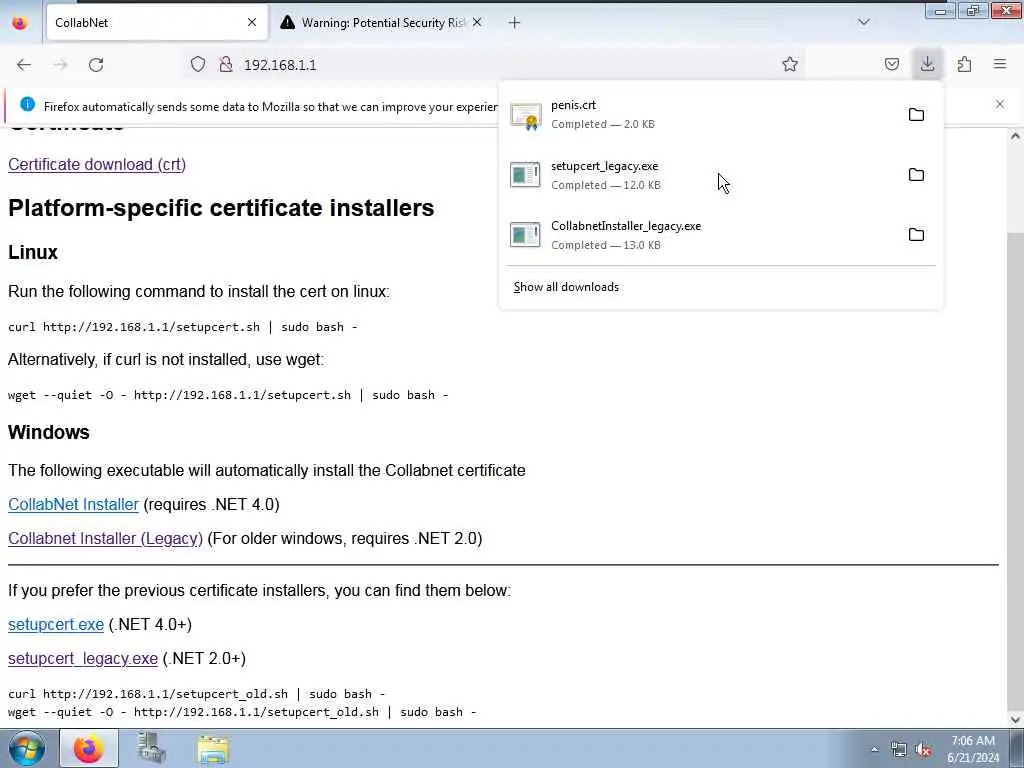Click the wget setupcert.sh command text

[x=228, y=394]
